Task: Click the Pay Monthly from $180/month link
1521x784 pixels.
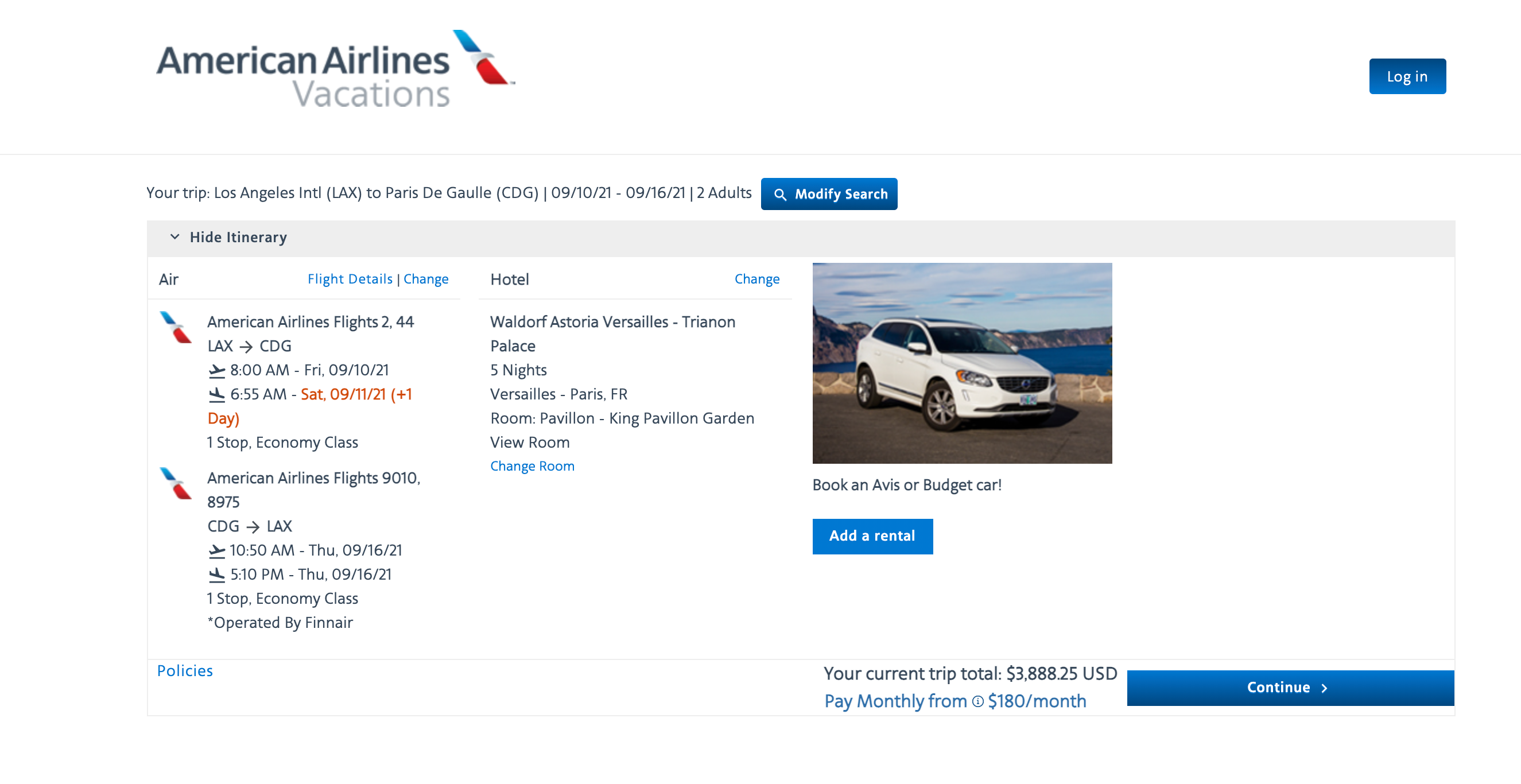Action: (954, 701)
